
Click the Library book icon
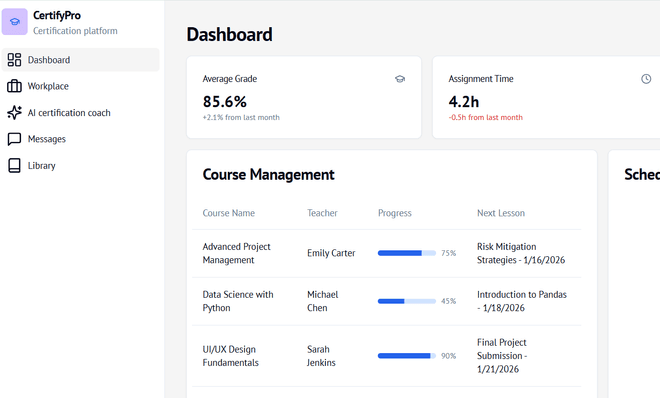coord(14,165)
